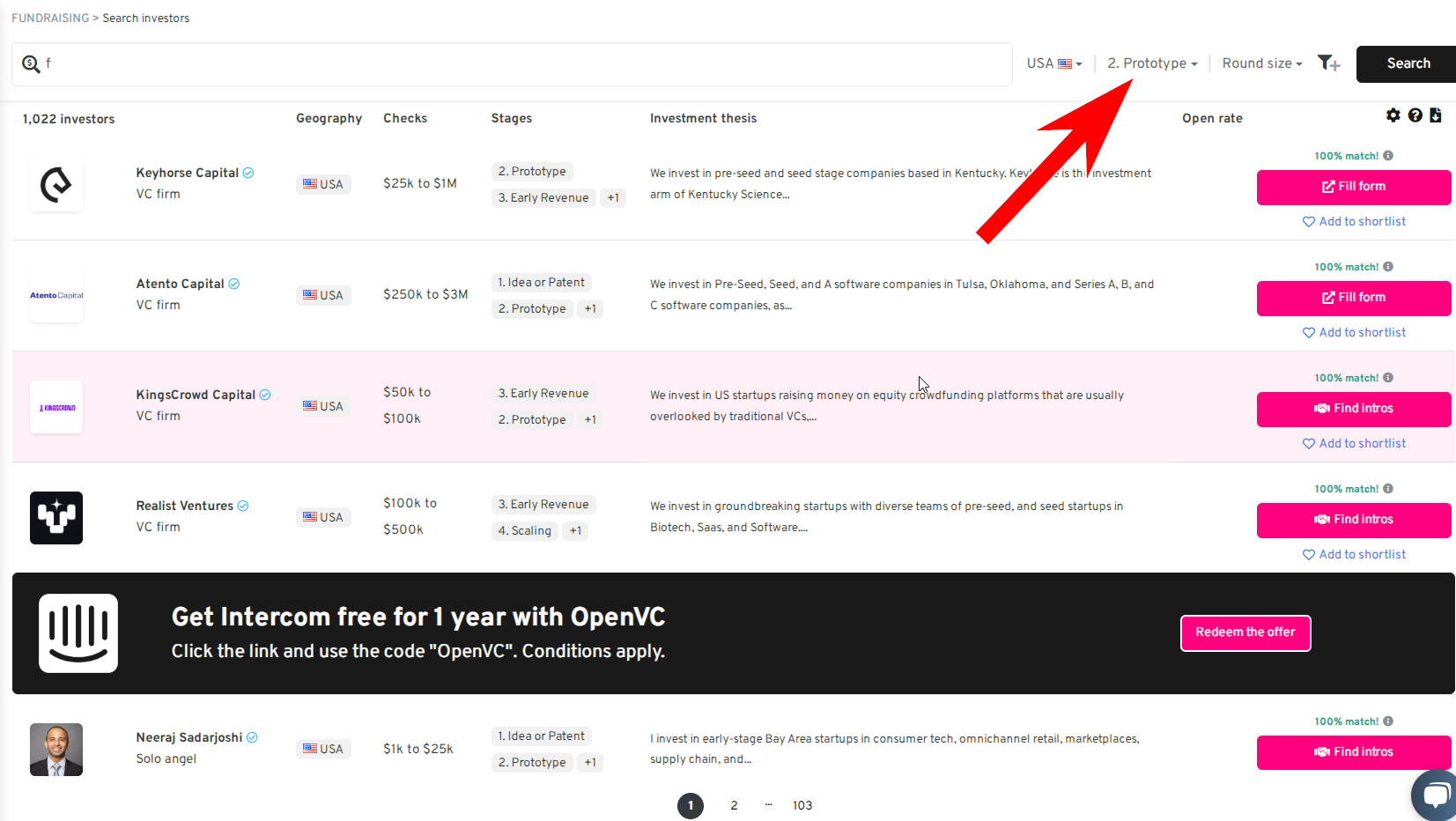
Task: Click the ellipsis in pagination
Action: (x=769, y=805)
